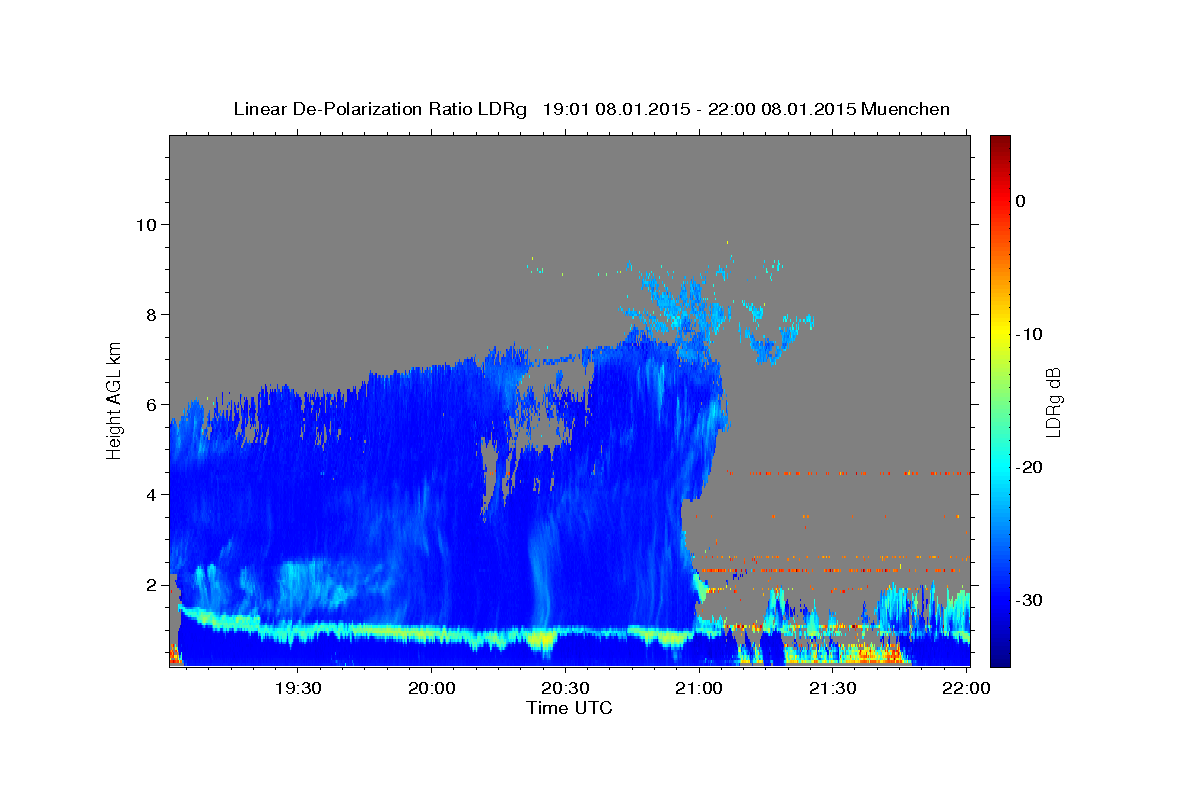Click the 'LDRg dB' colorbar label
Image resolution: width=1200 pixels, height=800 pixels.
click(1052, 401)
